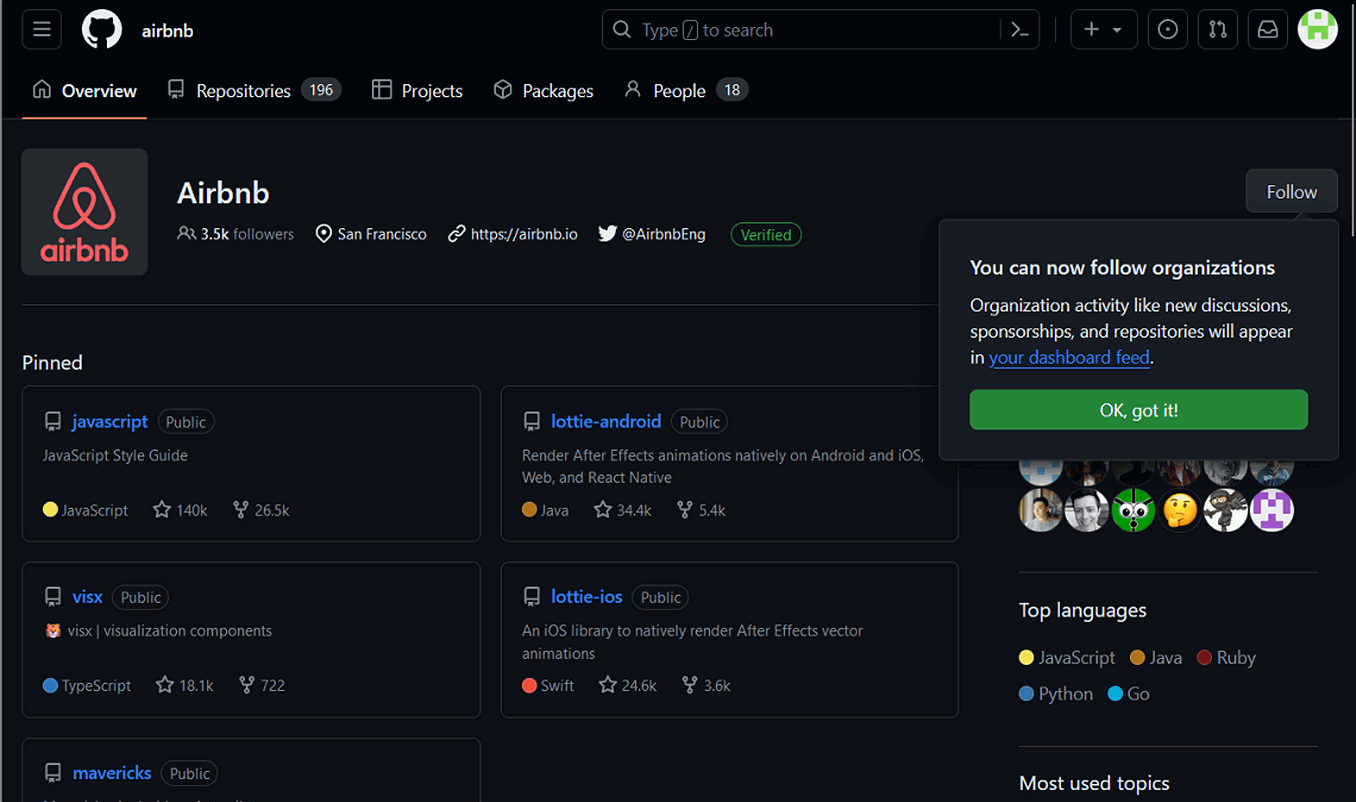Select JavaScript in Top languages
The height and width of the screenshot is (802, 1356).
(1067, 658)
